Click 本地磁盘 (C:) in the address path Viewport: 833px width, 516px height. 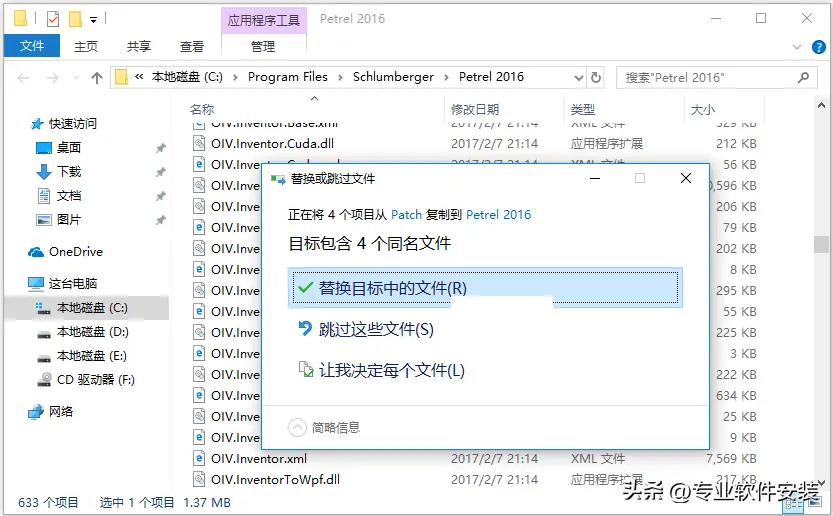187,77
